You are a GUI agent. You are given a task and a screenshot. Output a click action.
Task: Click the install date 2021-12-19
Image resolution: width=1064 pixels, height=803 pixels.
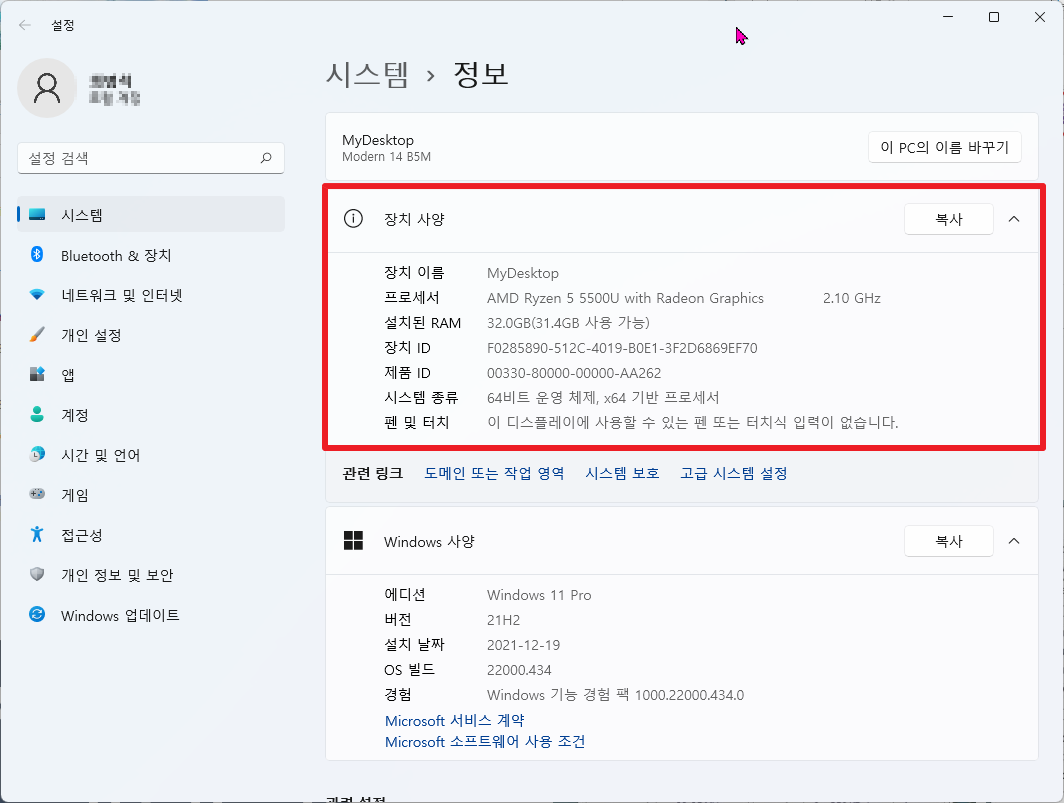click(523, 645)
